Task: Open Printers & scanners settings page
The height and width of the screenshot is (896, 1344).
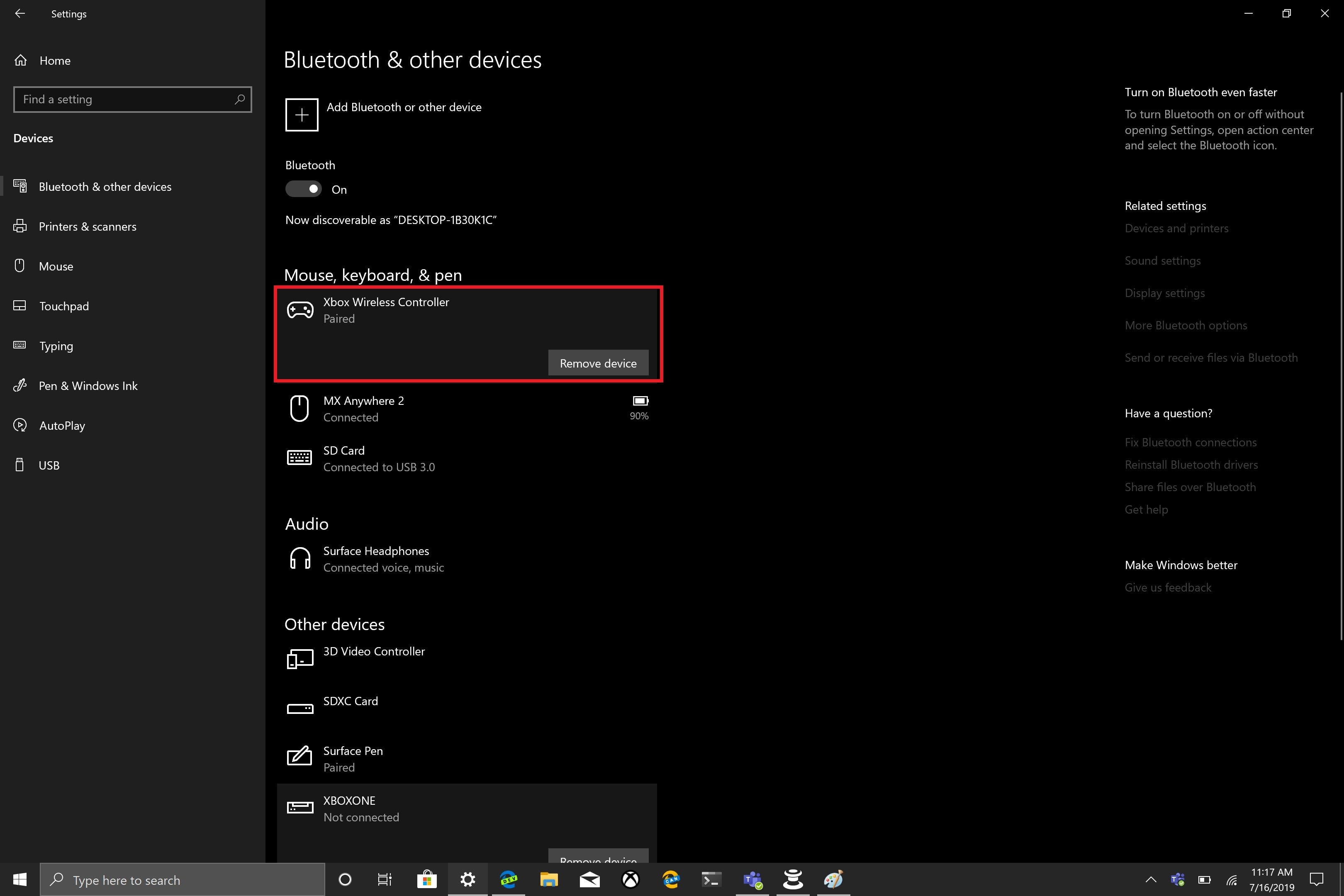Action: coord(88,226)
